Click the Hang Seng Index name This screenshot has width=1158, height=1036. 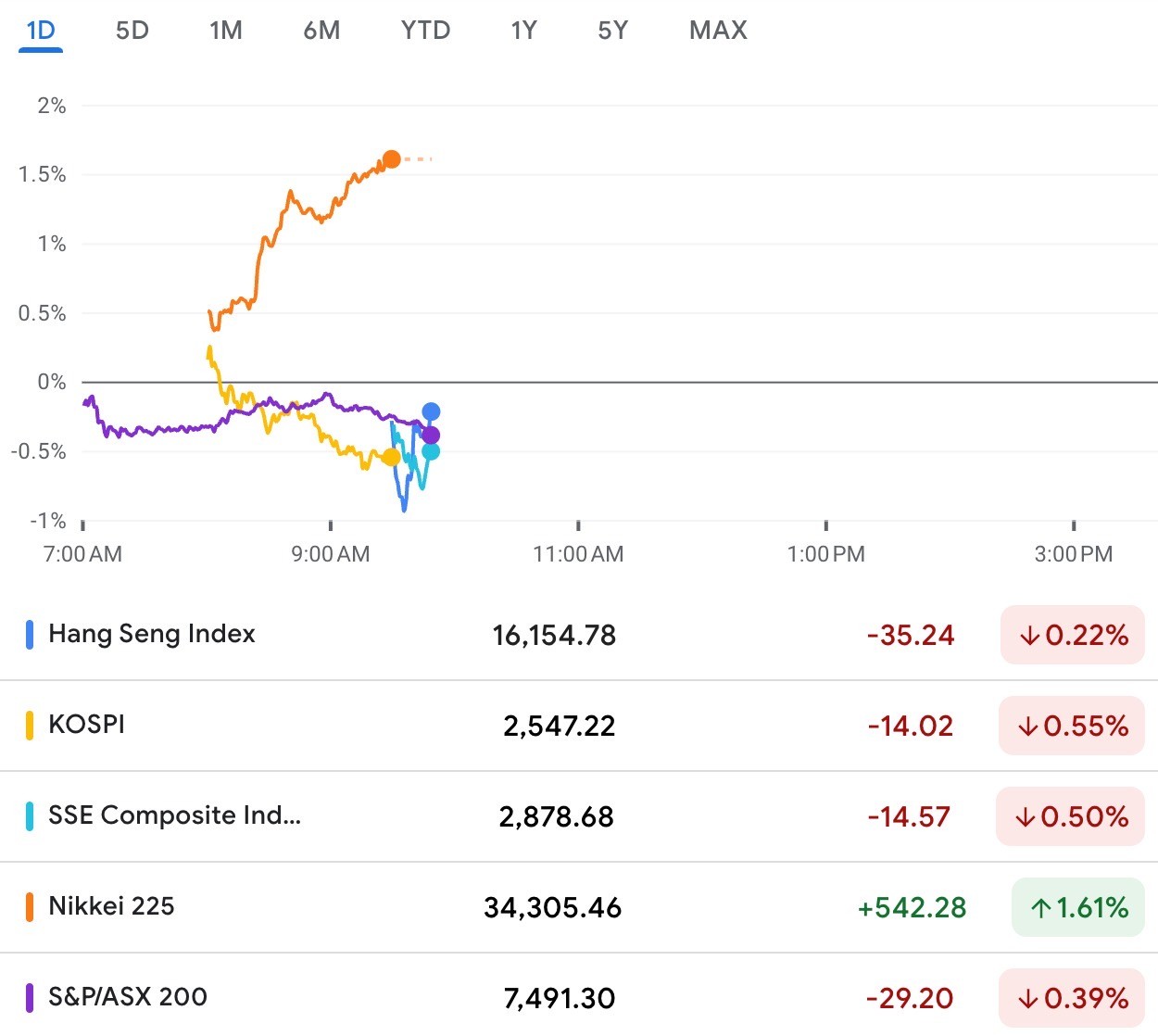click(x=152, y=634)
